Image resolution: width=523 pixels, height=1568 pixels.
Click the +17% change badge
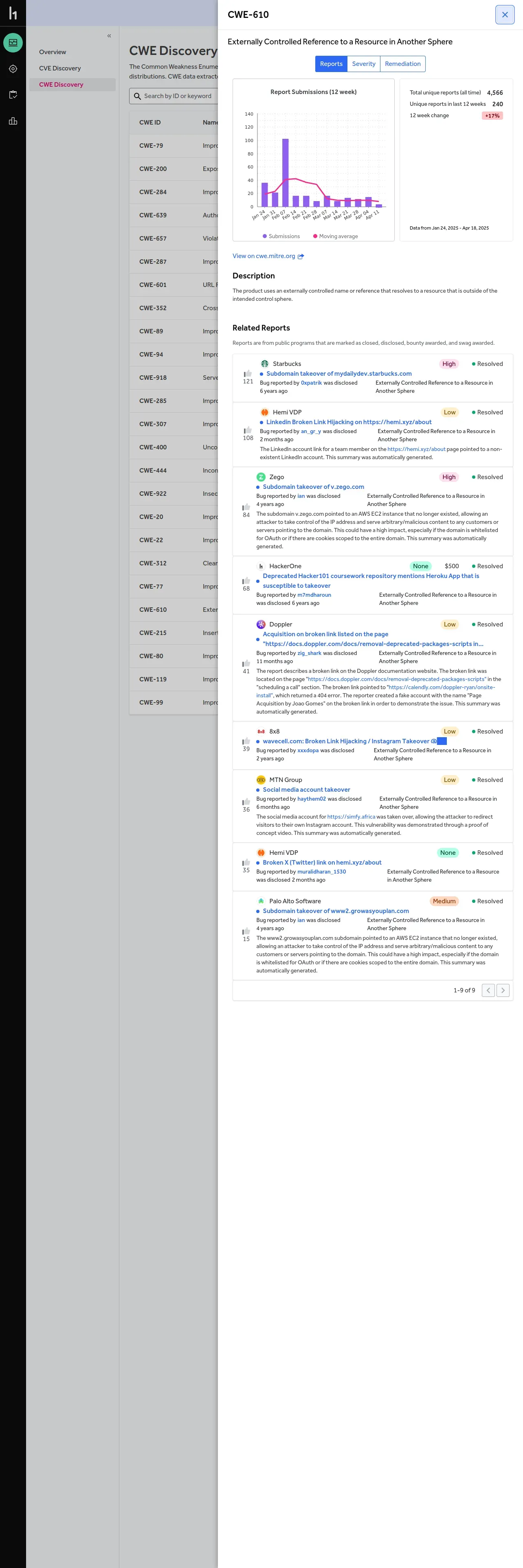492,116
